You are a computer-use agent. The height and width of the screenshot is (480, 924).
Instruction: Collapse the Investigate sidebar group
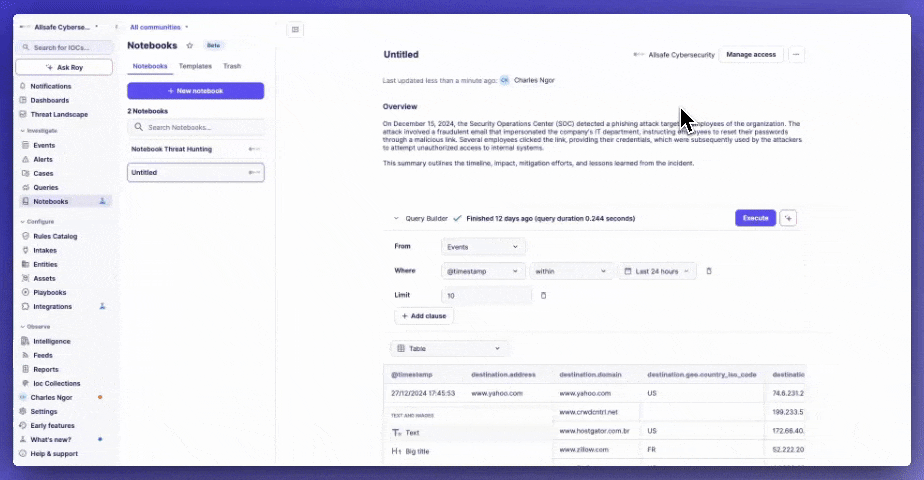tap(22, 131)
